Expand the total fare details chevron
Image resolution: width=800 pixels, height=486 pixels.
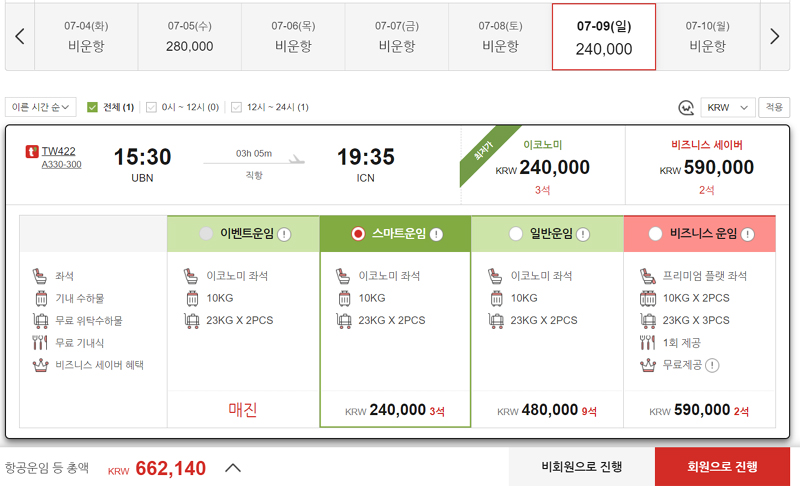tap(233, 467)
